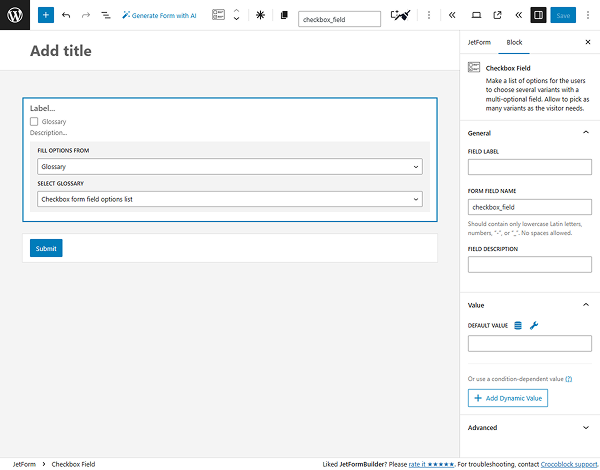600x470 pixels.
Task: Click the view in new tab icon
Action: pos(497,15)
